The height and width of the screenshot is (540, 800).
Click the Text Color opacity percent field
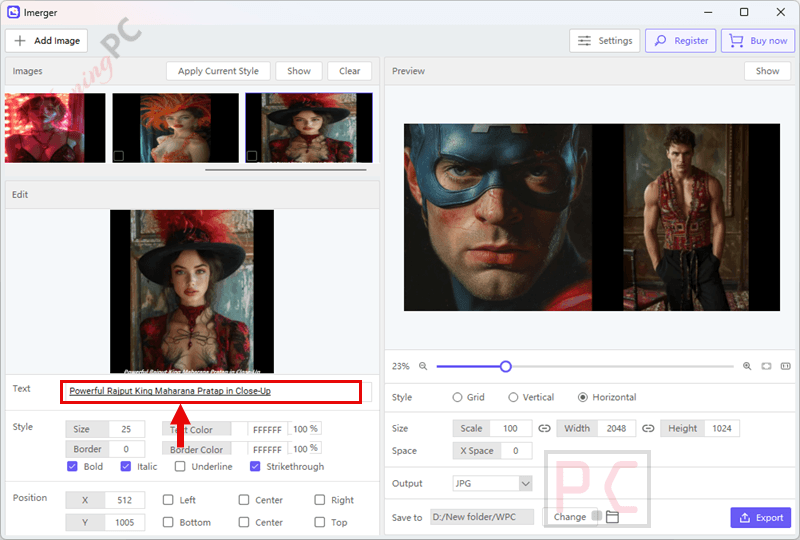305,429
